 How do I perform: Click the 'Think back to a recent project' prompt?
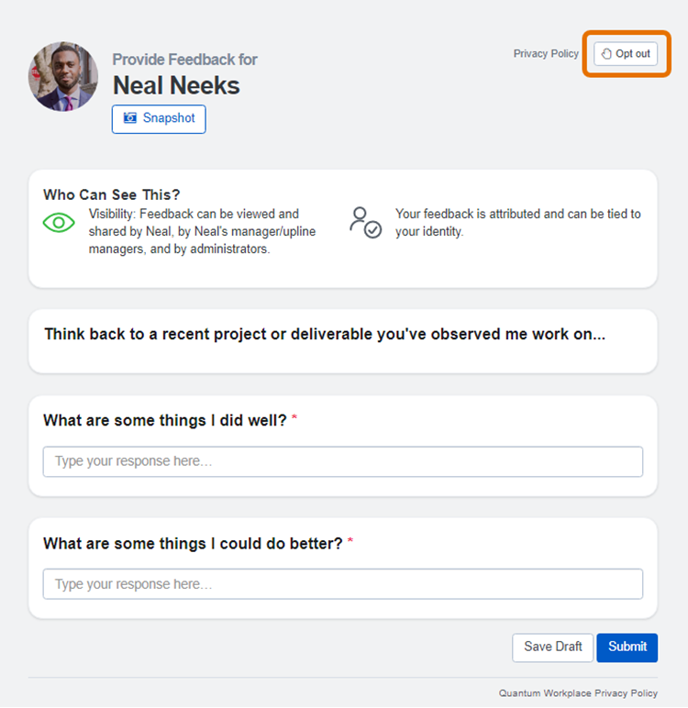point(325,334)
